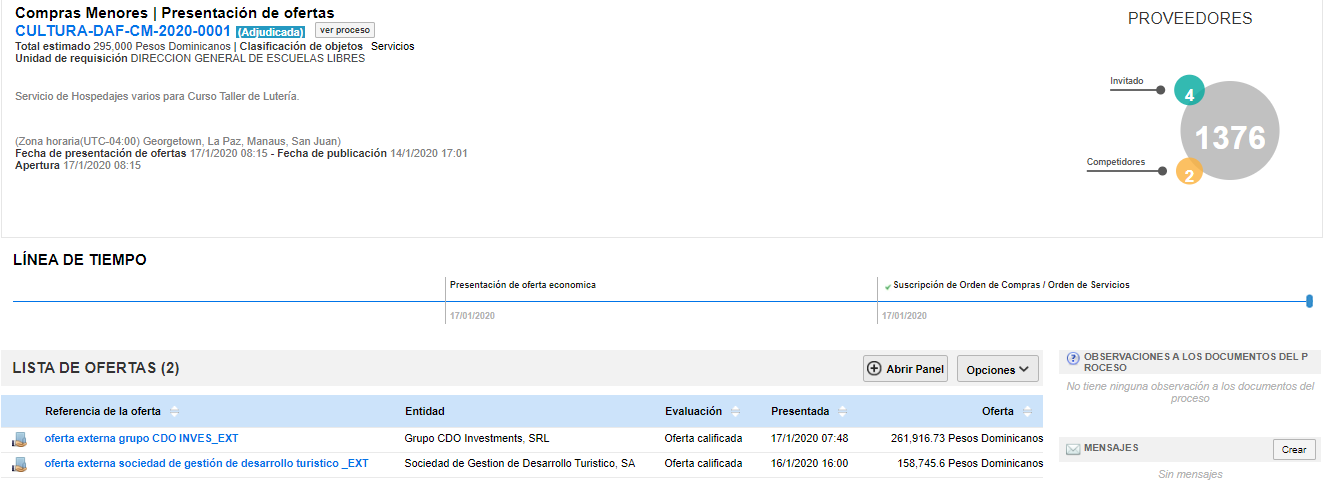Open oferta externa sociedad de gestión link
This screenshot has height=485, width=1336.
(206, 463)
